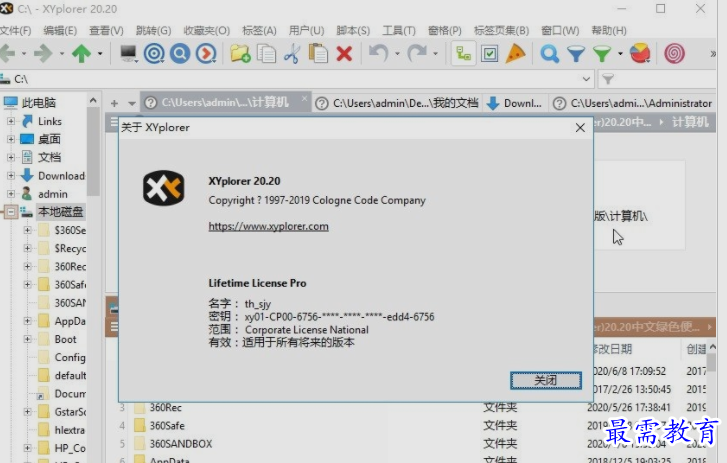Expand the Links tree node
Viewport: 727px width, 463px height.
(11, 121)
